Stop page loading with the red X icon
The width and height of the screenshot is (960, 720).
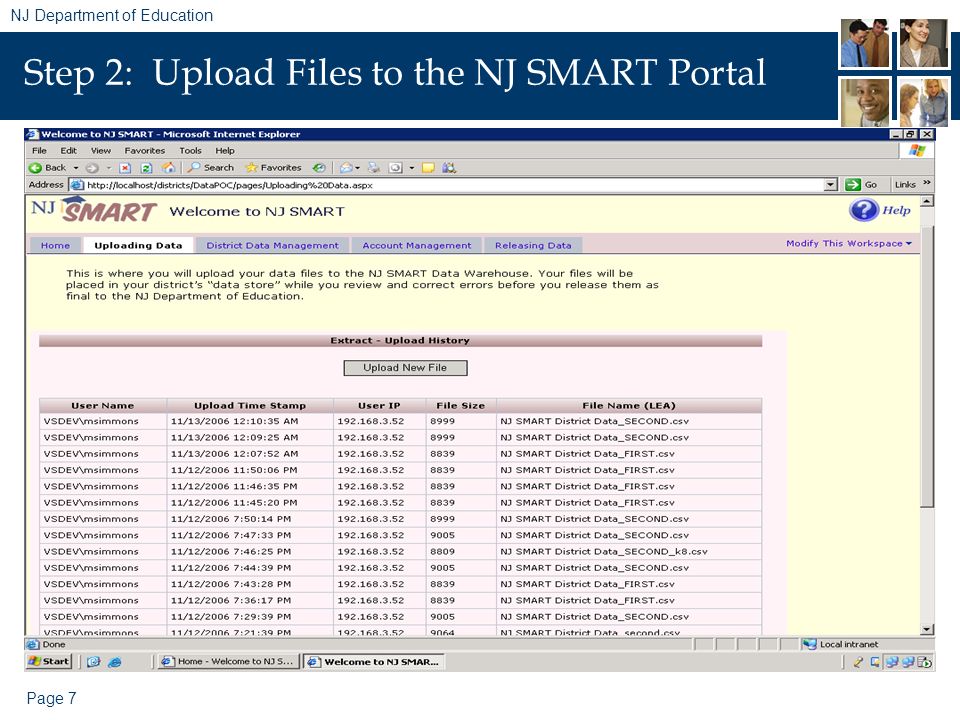point(125,168)
